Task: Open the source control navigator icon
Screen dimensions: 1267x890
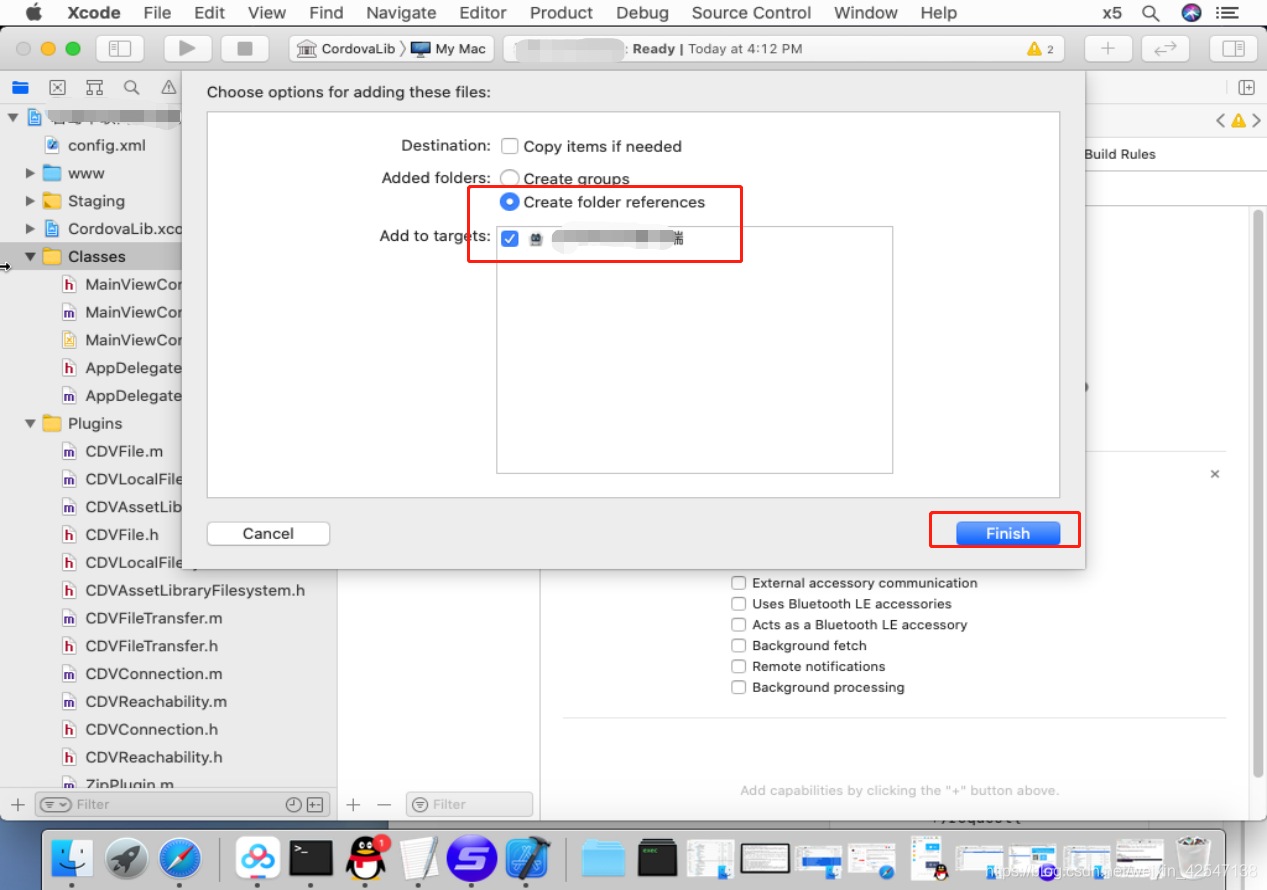Action: pyautogui.click(x=57, y=88)
